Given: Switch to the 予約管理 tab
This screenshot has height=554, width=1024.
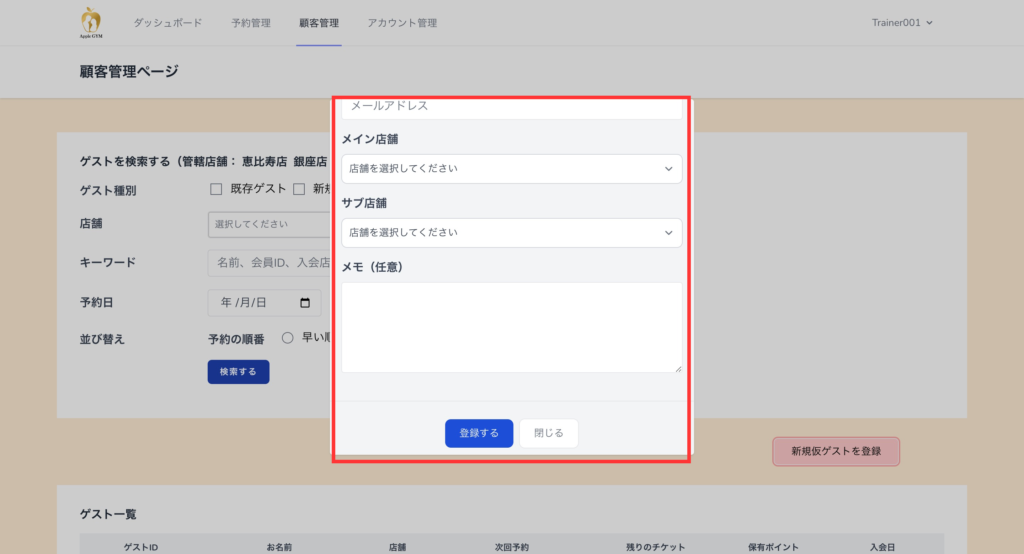Looking at the screenshot, I should (x=251, y=23).
